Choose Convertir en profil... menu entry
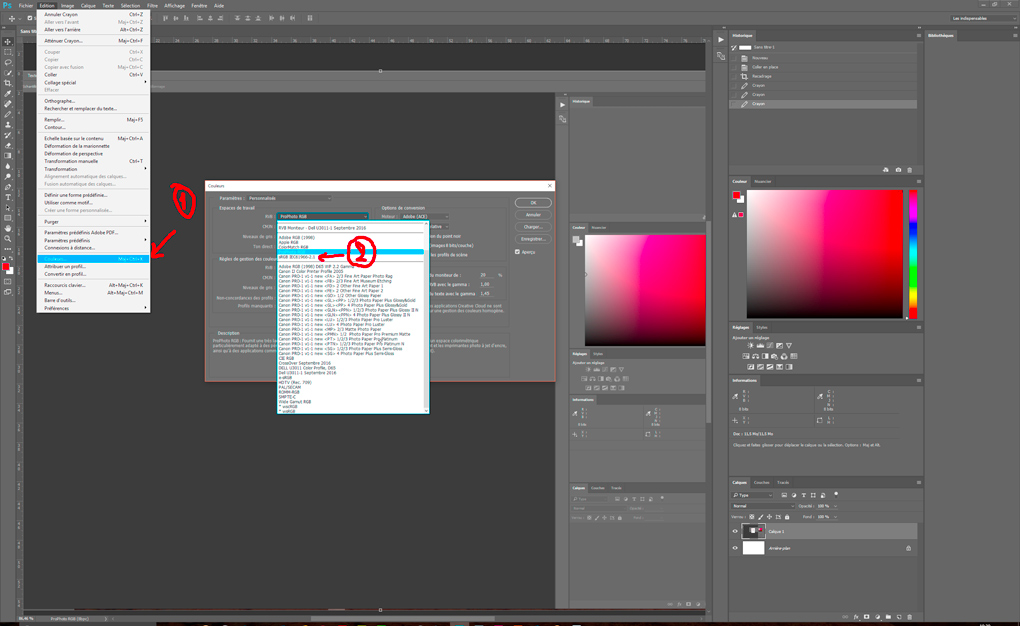 pos(94,274)
